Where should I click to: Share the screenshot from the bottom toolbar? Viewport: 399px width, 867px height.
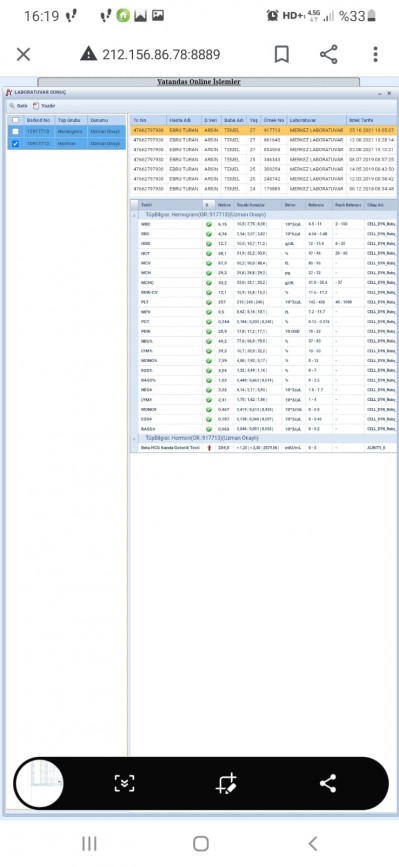tap(328, 783)
